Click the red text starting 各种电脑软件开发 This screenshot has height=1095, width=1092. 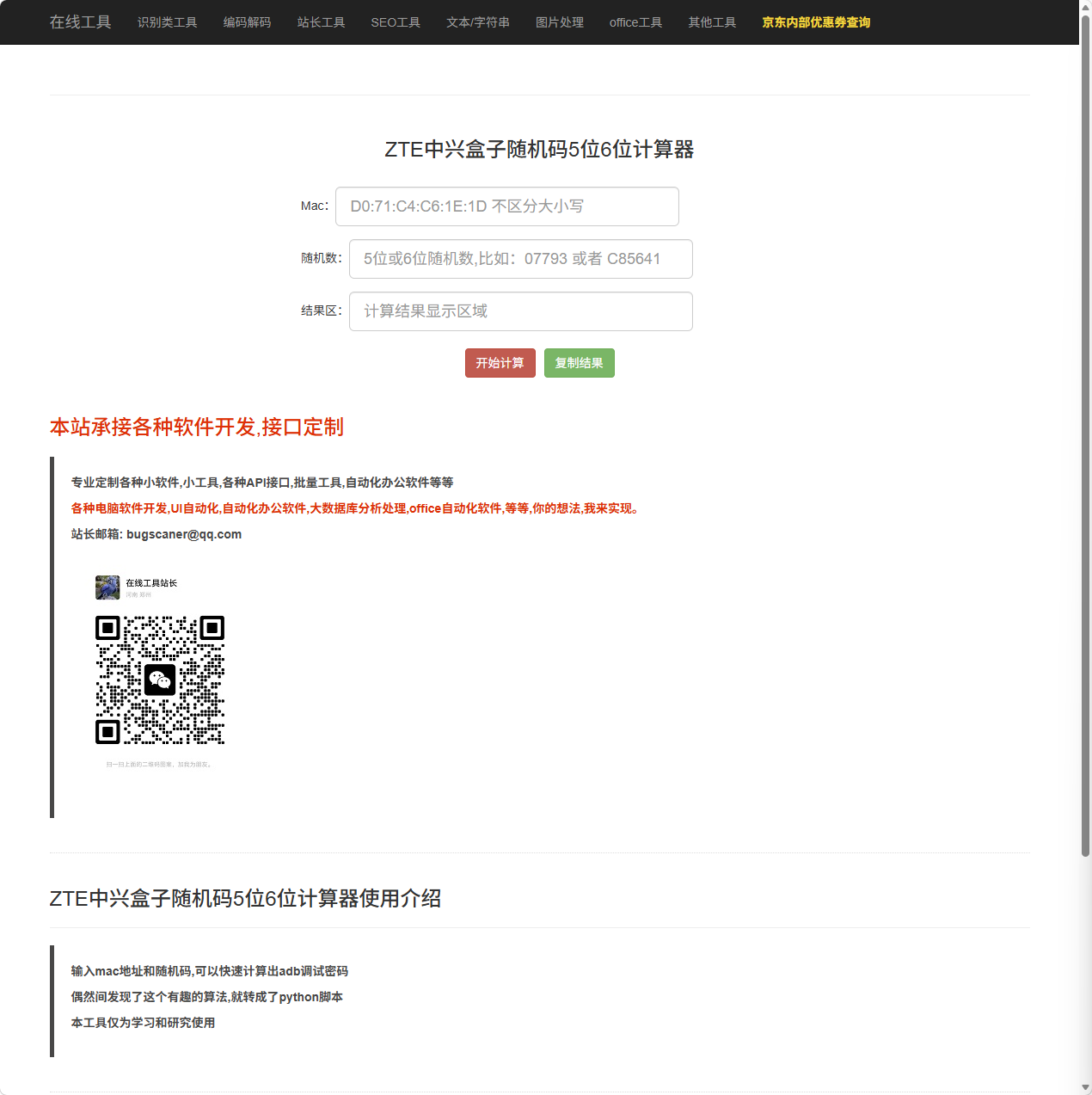pyautogui.click(x=357, y=508)
